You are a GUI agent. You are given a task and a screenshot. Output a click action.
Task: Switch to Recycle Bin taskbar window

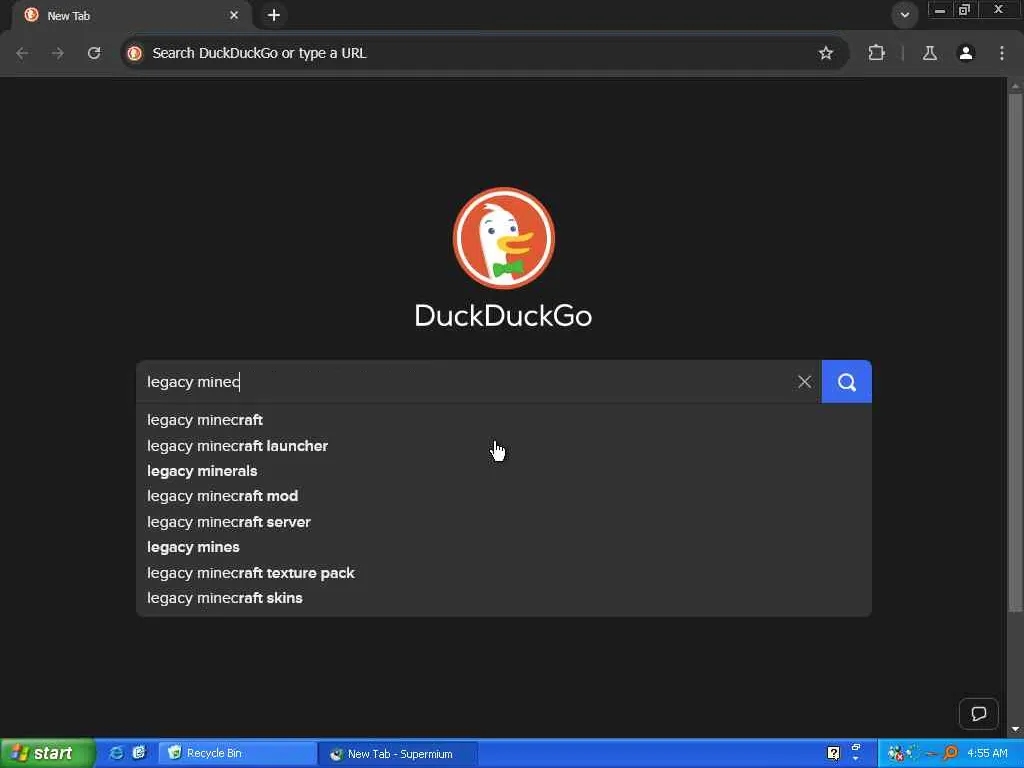coord(238,753)
